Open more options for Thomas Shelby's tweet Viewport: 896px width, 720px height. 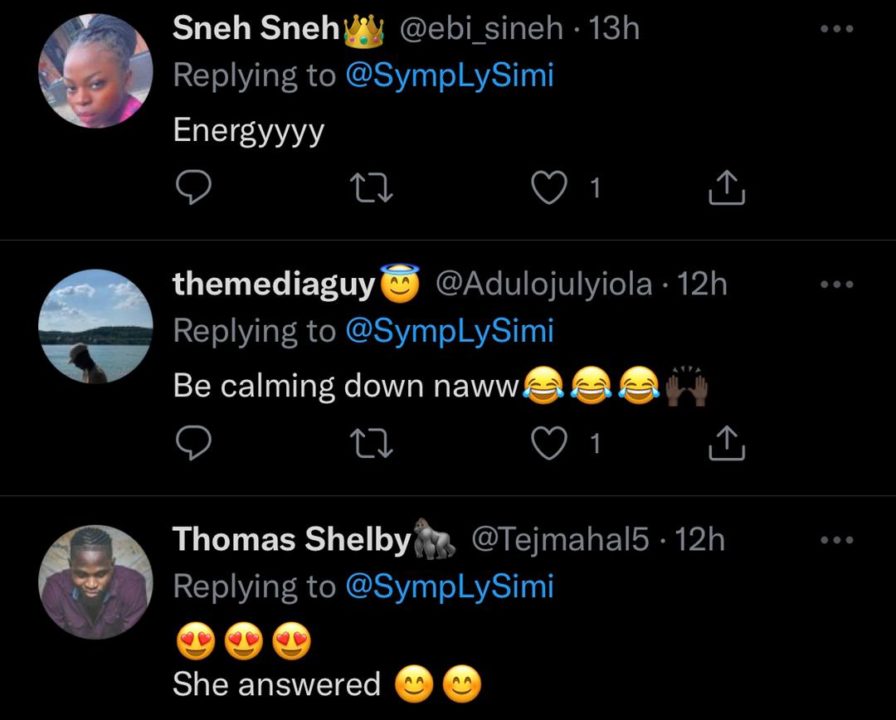pyautogui.click(x=836, y=540)
